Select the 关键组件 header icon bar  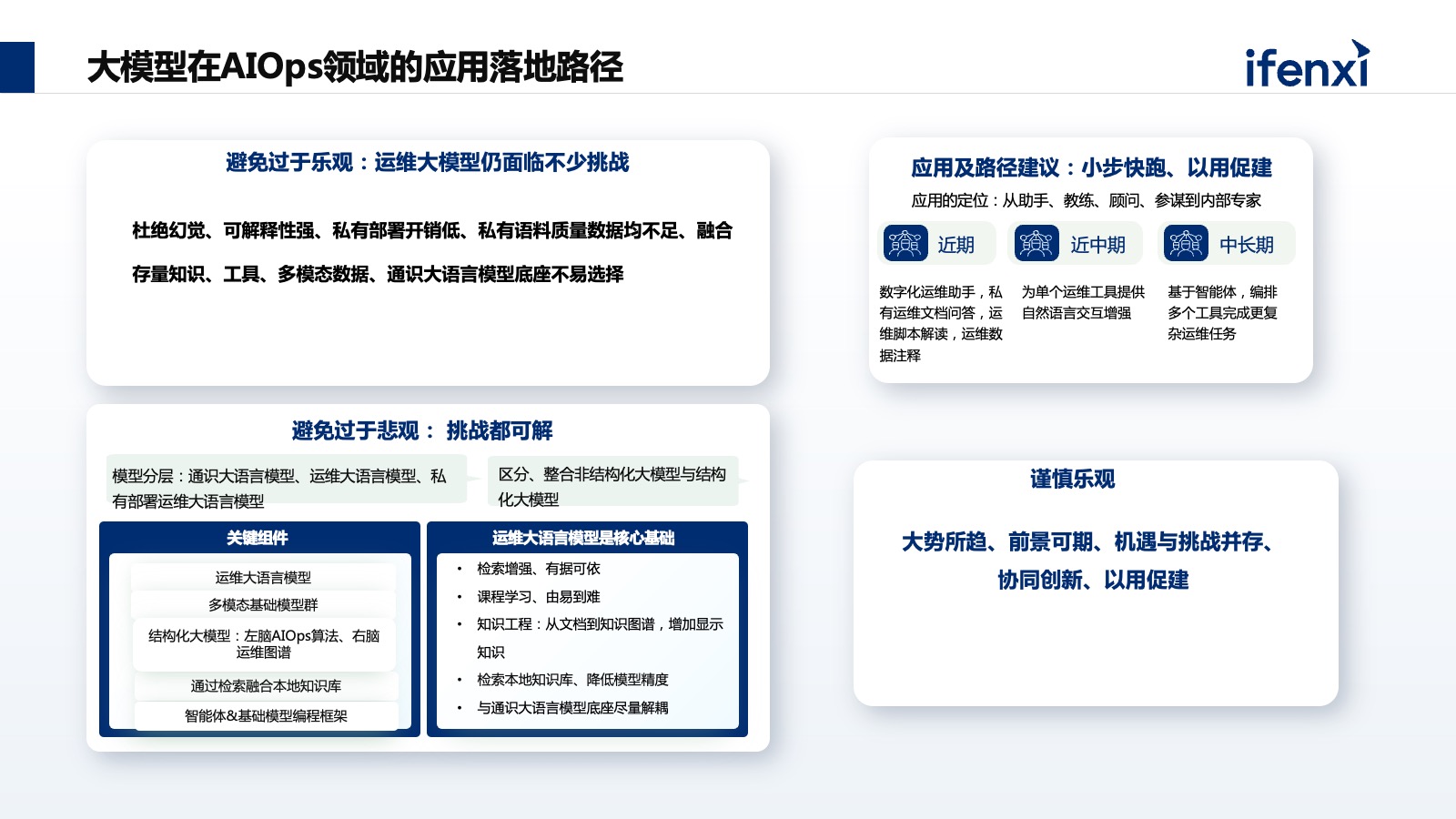258,538
